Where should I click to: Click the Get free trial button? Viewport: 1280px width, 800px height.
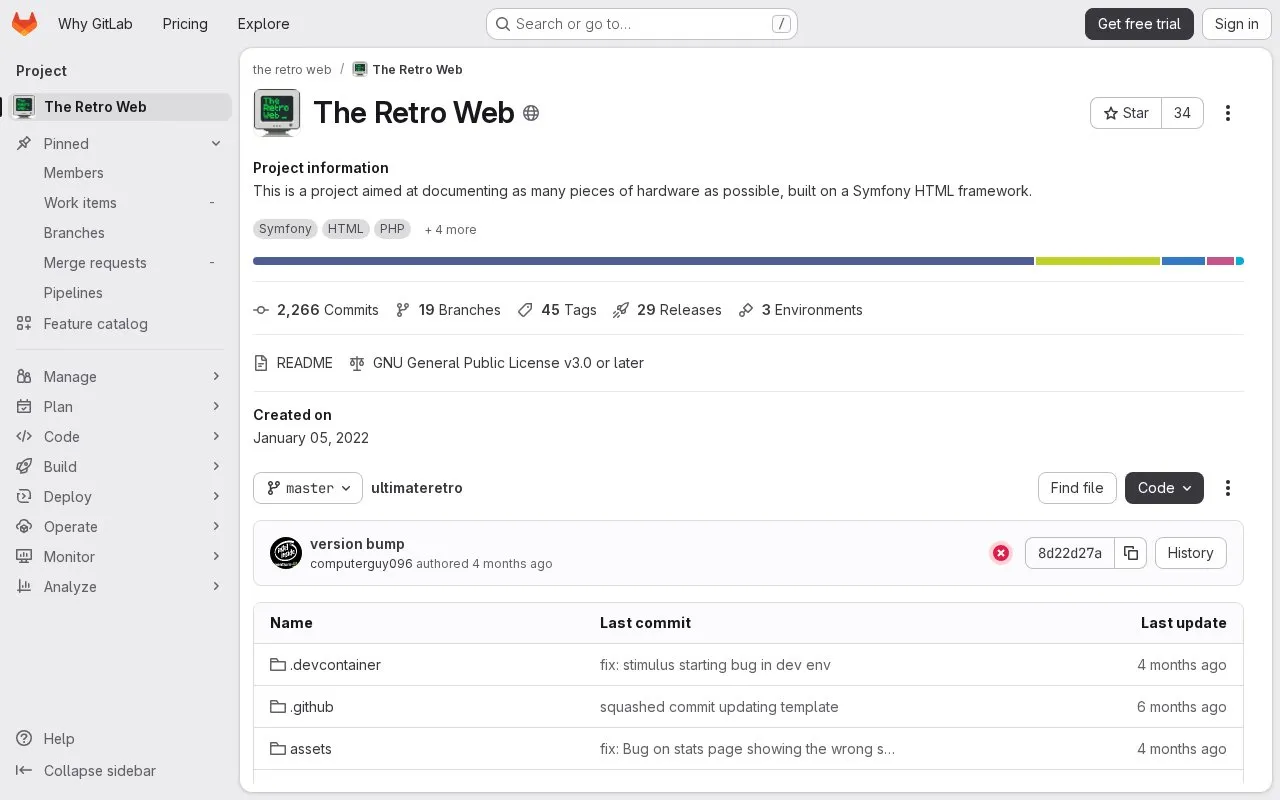pos(1139,24)
